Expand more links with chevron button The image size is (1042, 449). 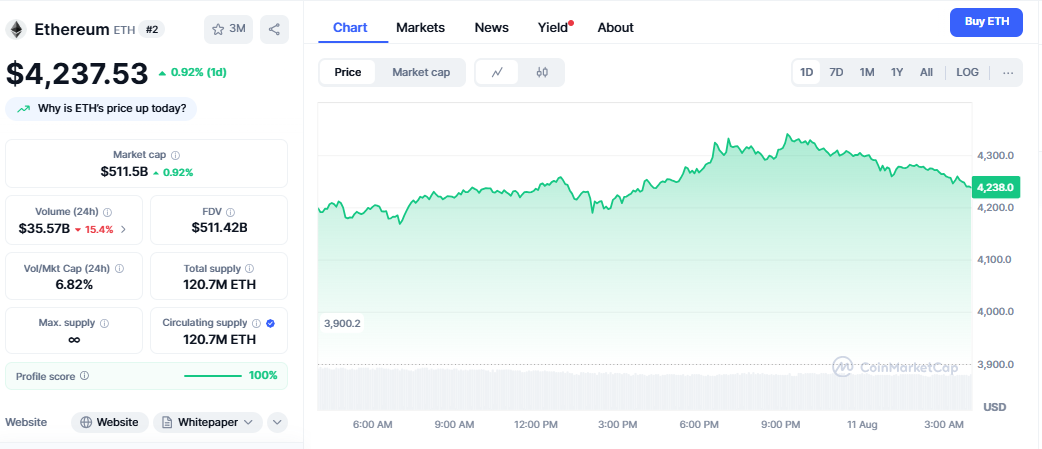pyautogui.click(x=277, y=422)
